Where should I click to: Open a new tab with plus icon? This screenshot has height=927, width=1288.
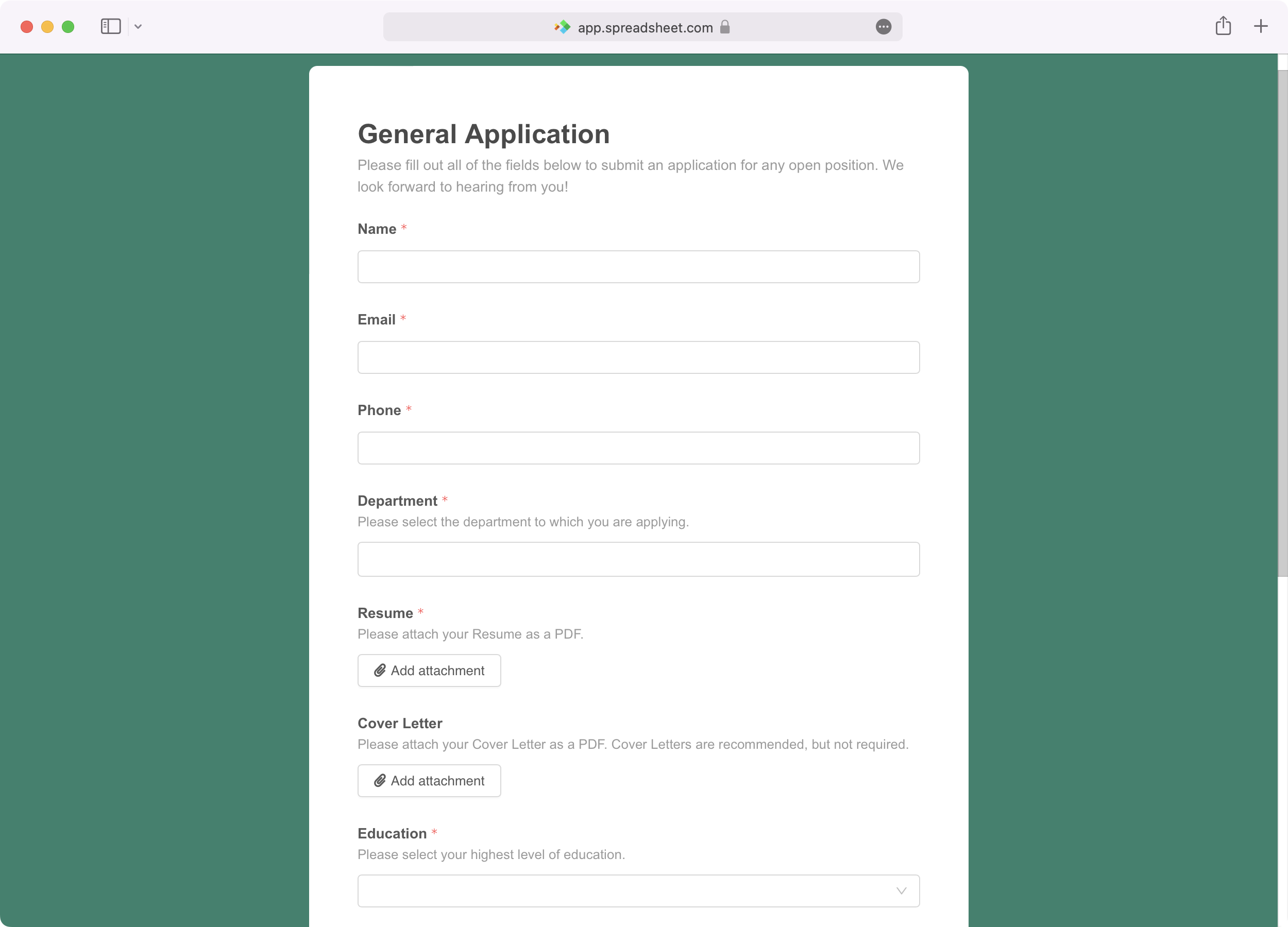coord(1260,26)
